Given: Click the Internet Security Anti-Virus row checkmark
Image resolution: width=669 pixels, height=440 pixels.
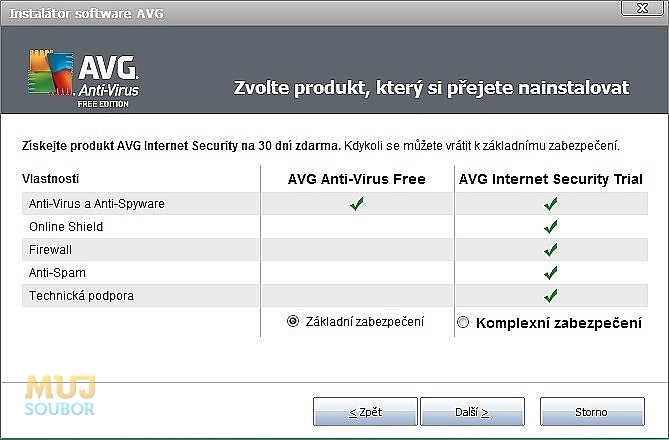Looking at the screenshot, I should tap(551, 204).
